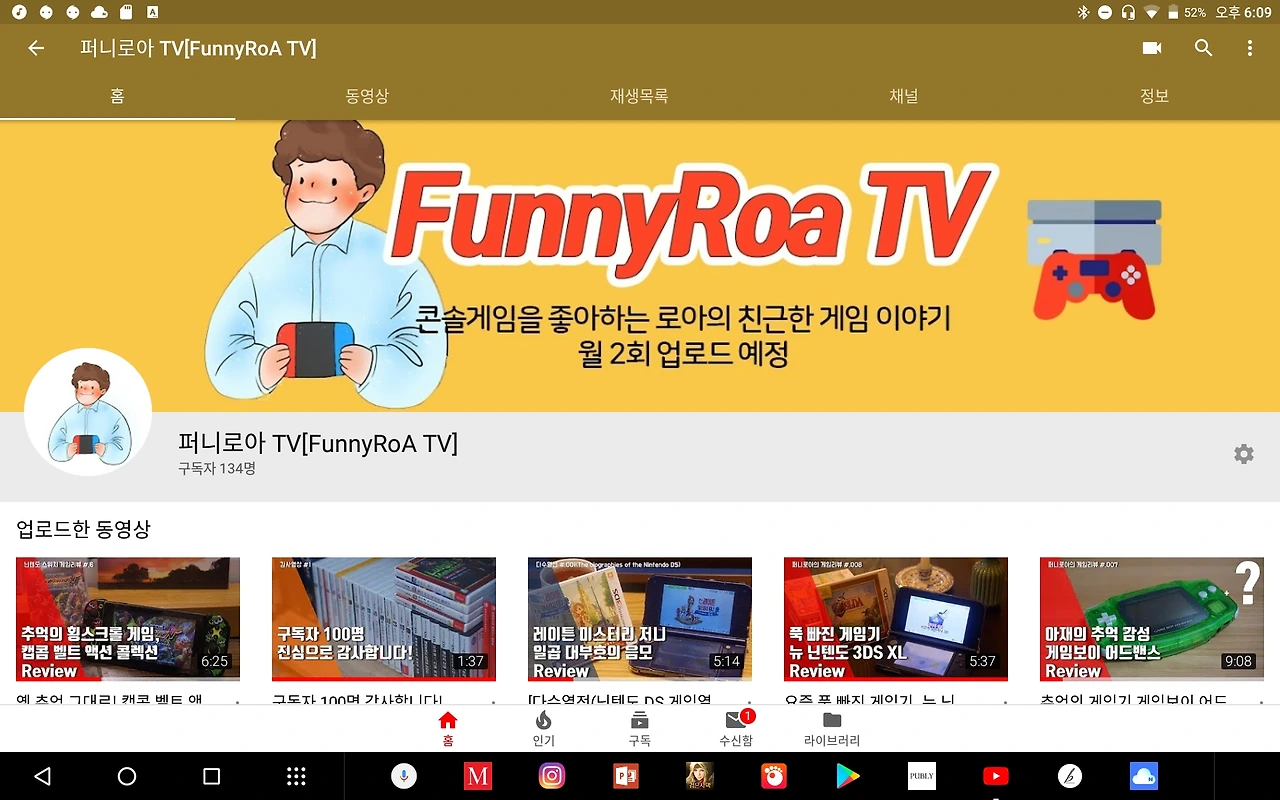This screenshot has width=1280, height=800.
Task: Go to the 구독 subscriptions feed
Action: 639,725
